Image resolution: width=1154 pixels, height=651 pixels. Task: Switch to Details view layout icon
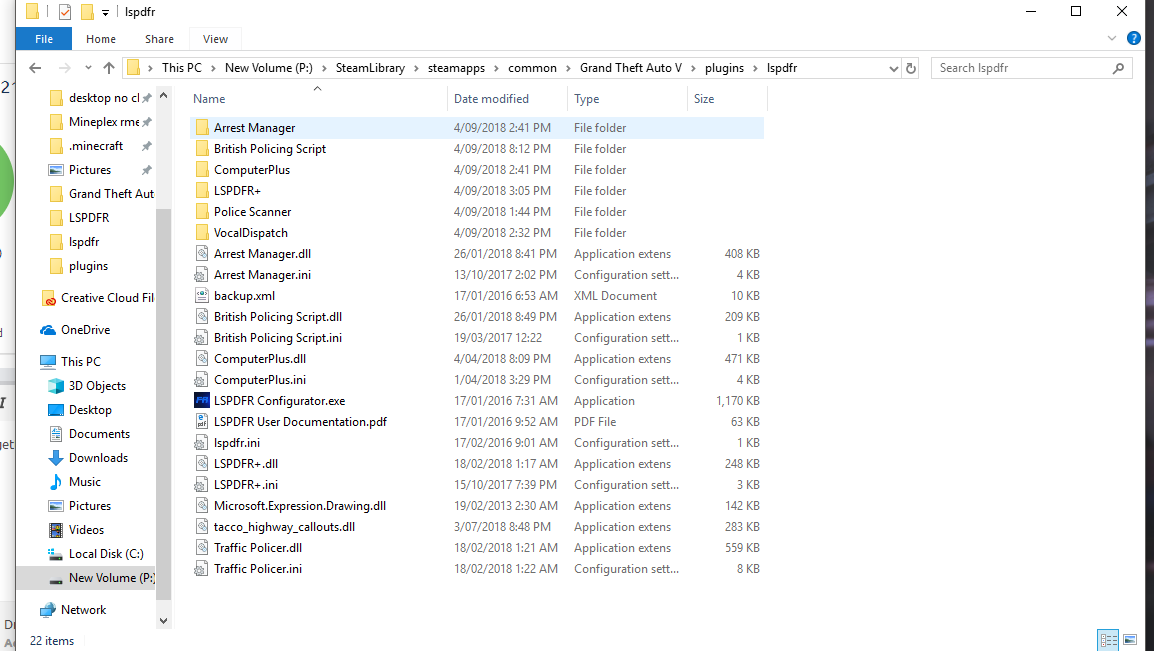coord(1108,639)
